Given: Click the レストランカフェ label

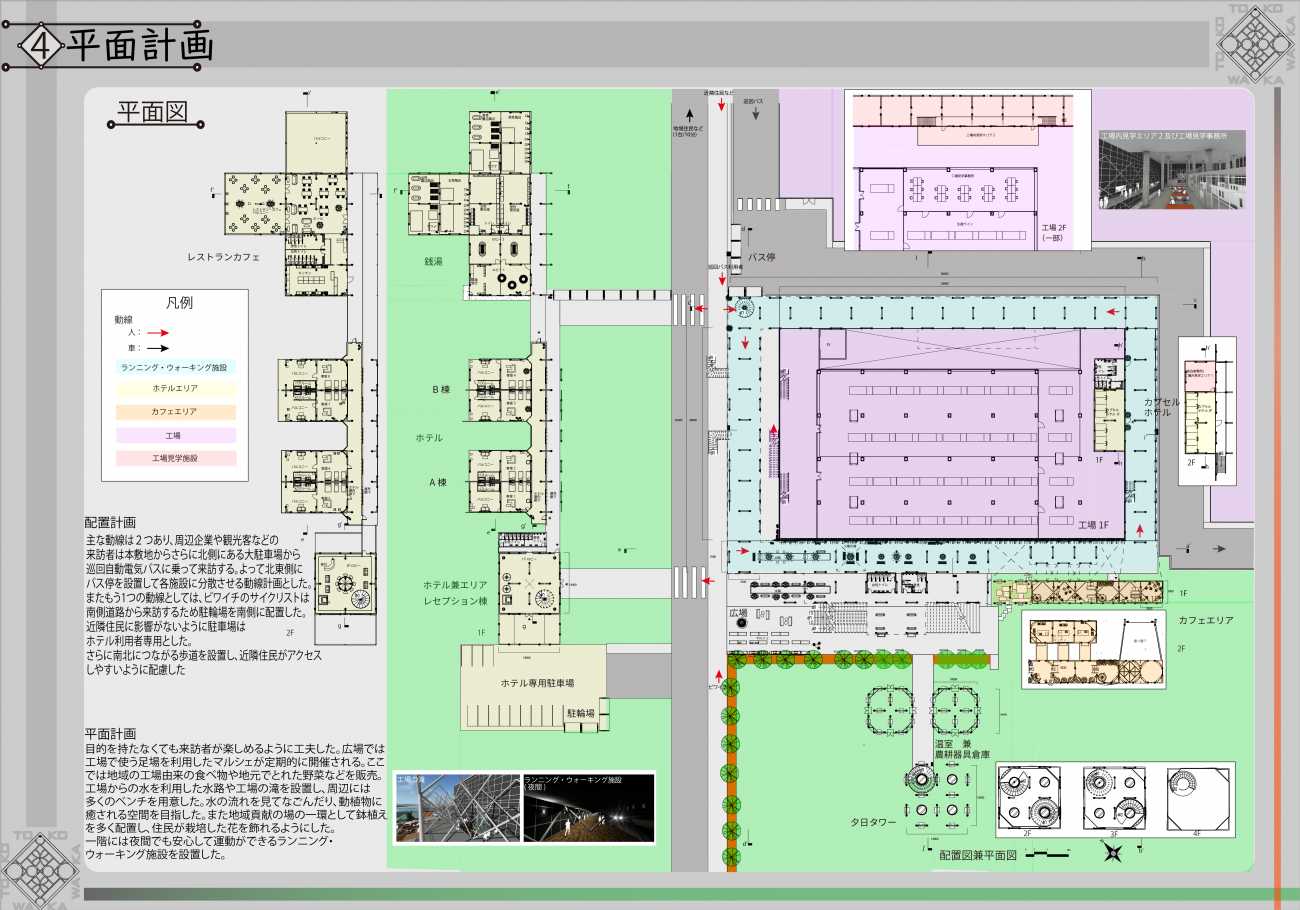Looking at the screenshot, I should (x=223, y=257).
